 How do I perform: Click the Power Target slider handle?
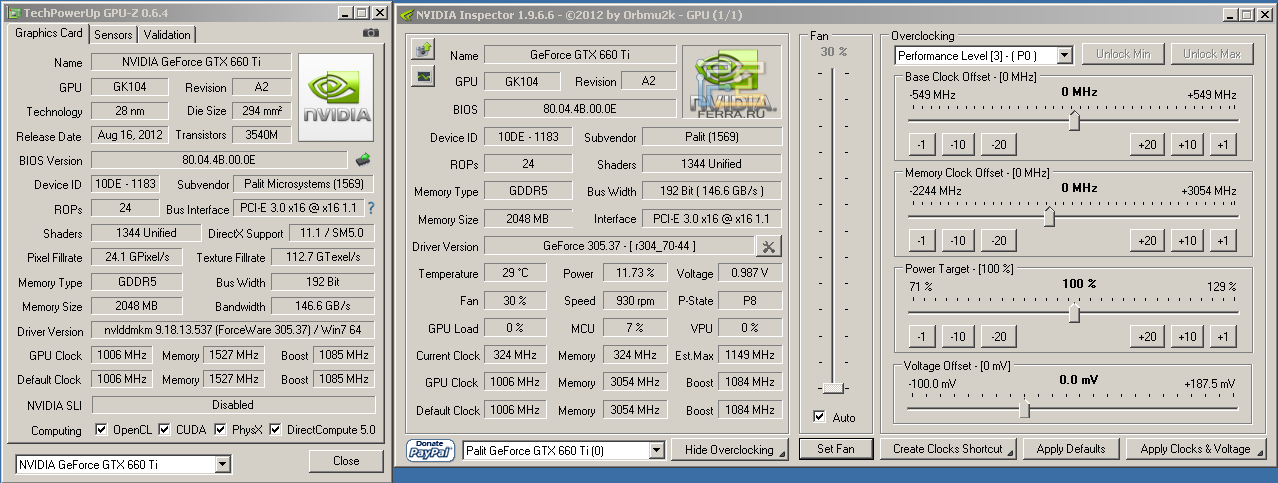point(1074,314)
